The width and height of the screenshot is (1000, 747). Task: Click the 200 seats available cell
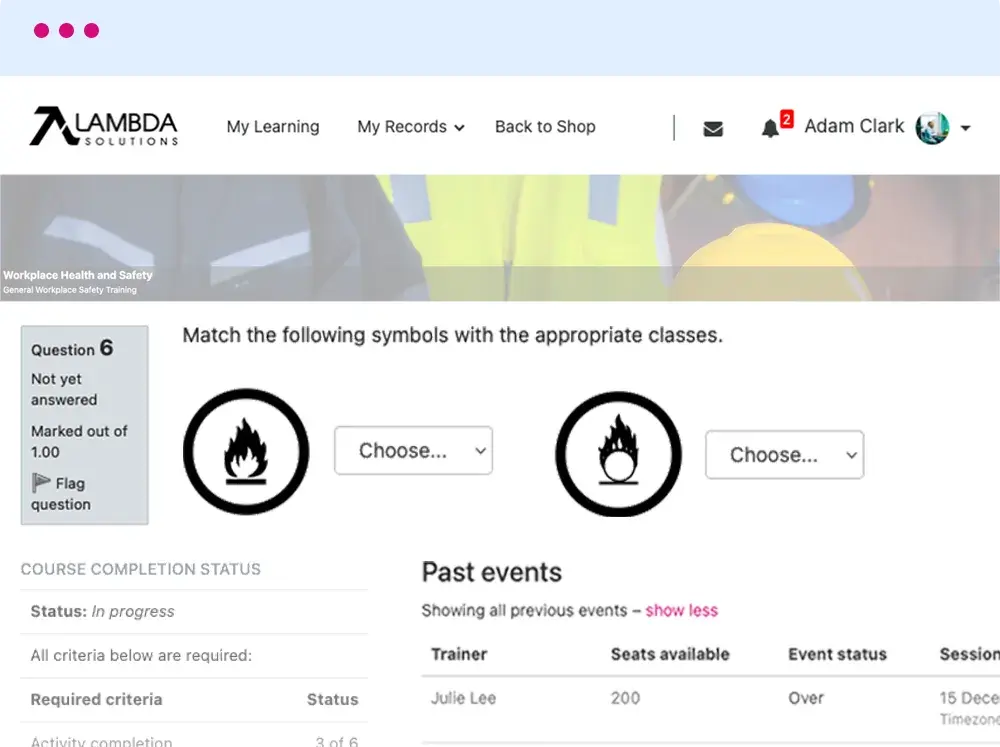click(625, 699)
